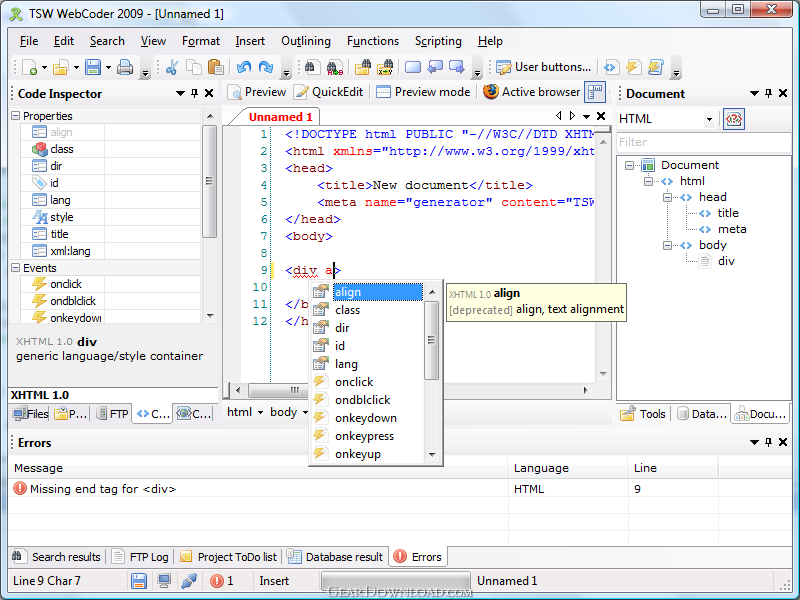This screenshot has width=800, height=600.
Task: Click the scroll script user button icon
Action: [656, 67]
